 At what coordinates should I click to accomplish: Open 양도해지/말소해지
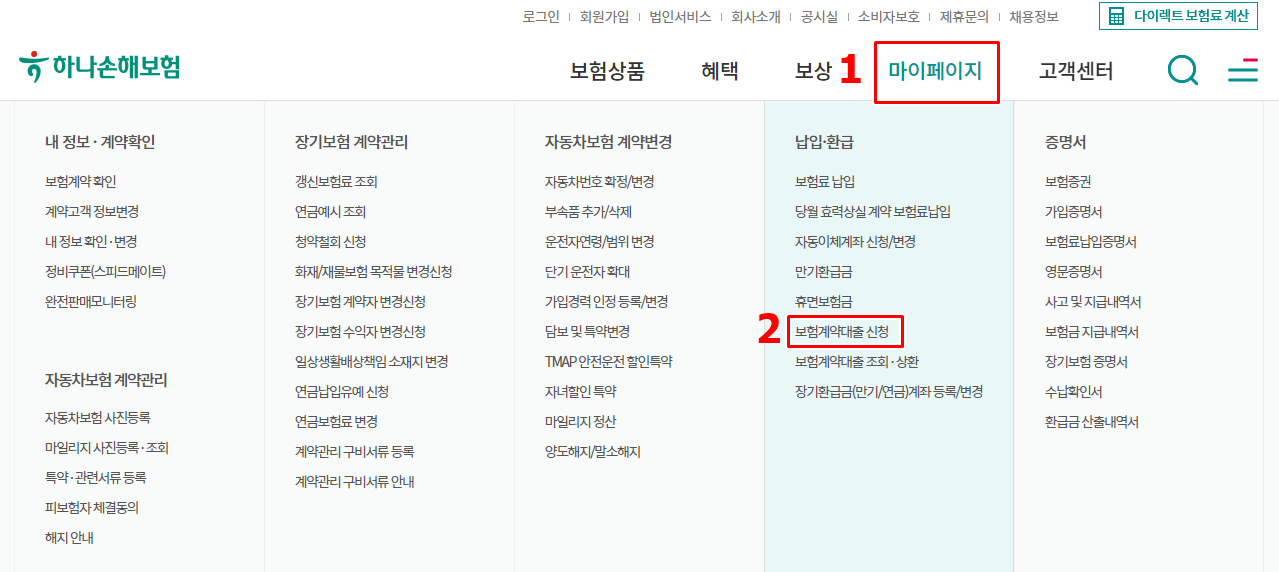[x=593, y=452]
